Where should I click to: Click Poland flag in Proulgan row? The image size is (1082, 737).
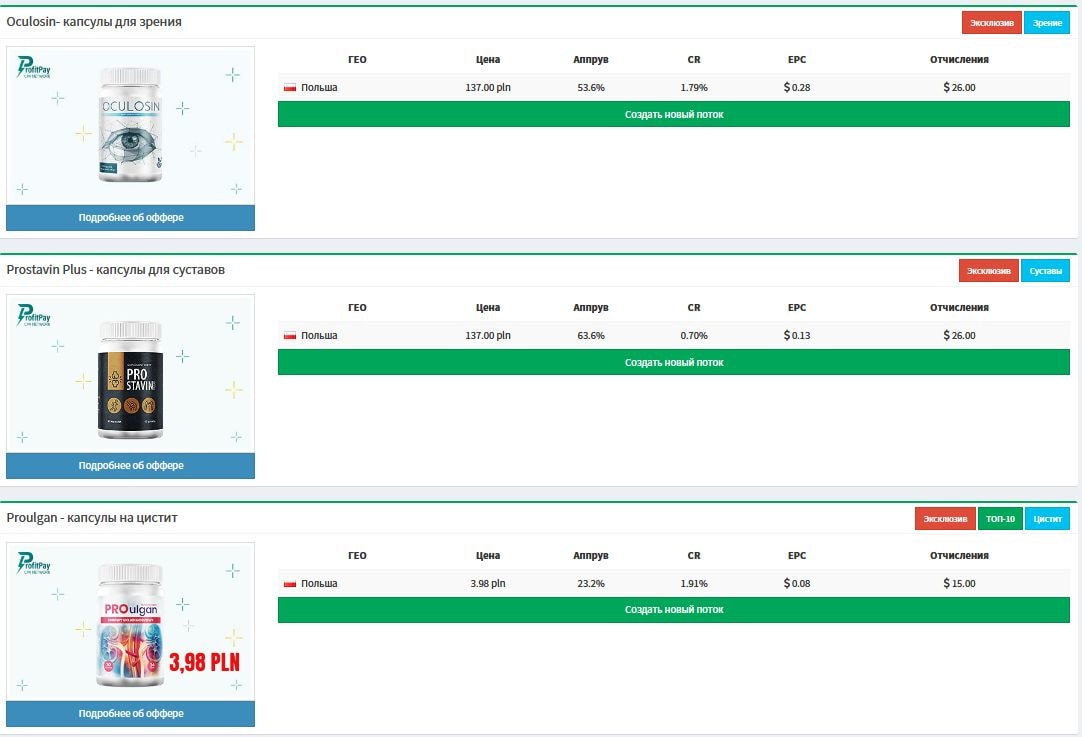pos(290,583)
